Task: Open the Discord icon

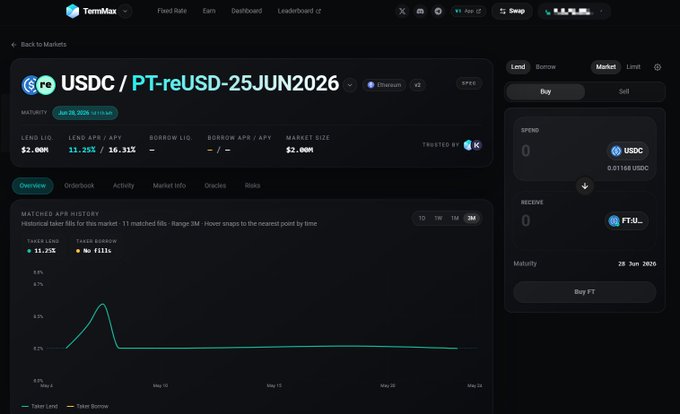Action: (x=420, y=11)
